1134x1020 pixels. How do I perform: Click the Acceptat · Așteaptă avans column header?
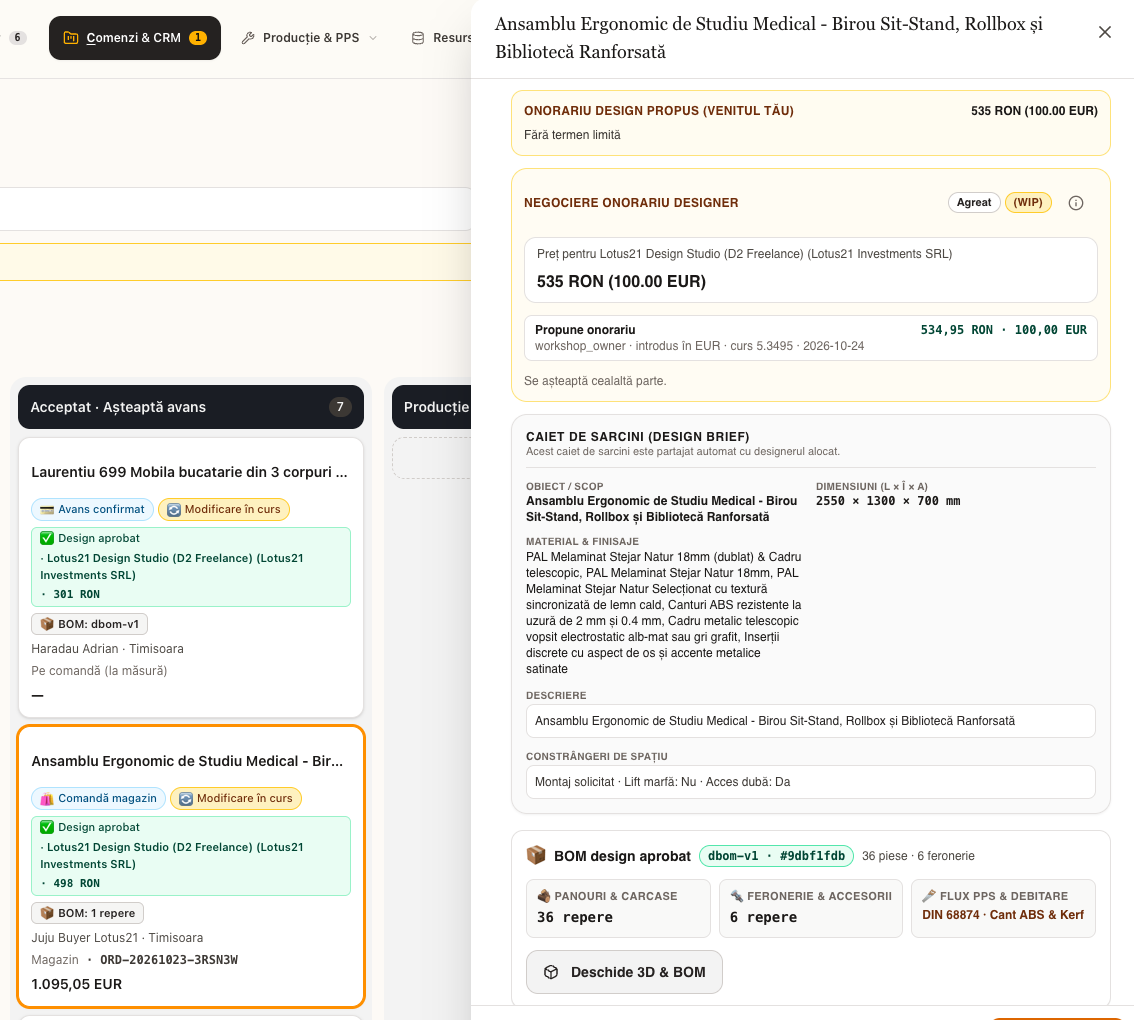(191, 407)
